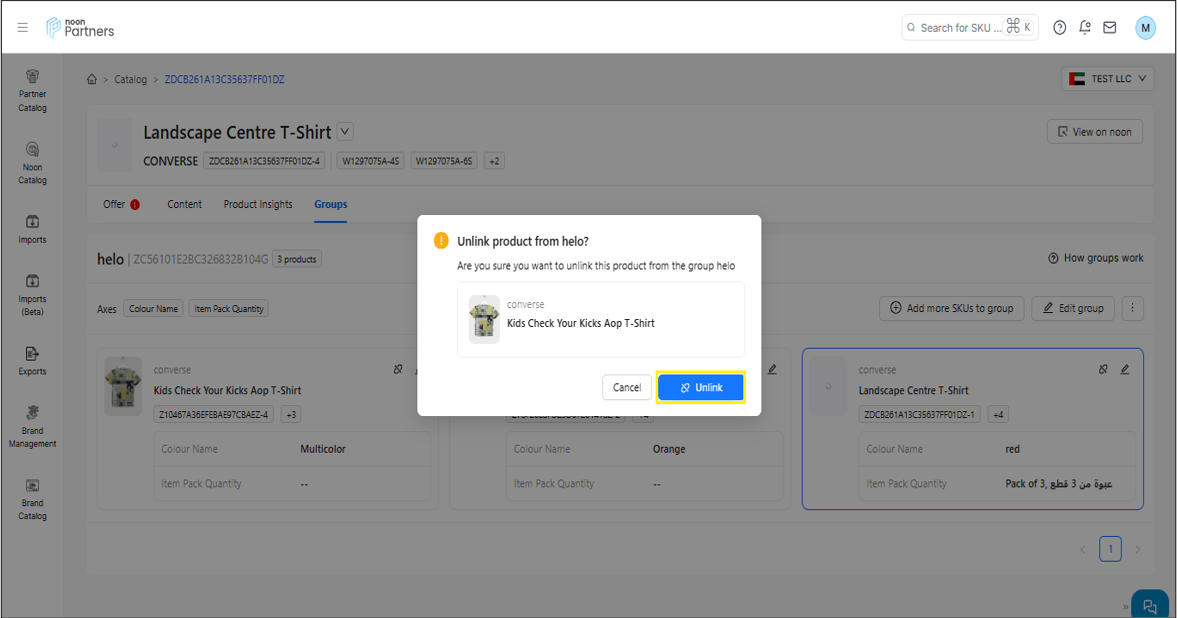The height and width of the screenshot is (618, 1178).
Task: Switch to the Product Insights tab
Action: coord(258,204)
